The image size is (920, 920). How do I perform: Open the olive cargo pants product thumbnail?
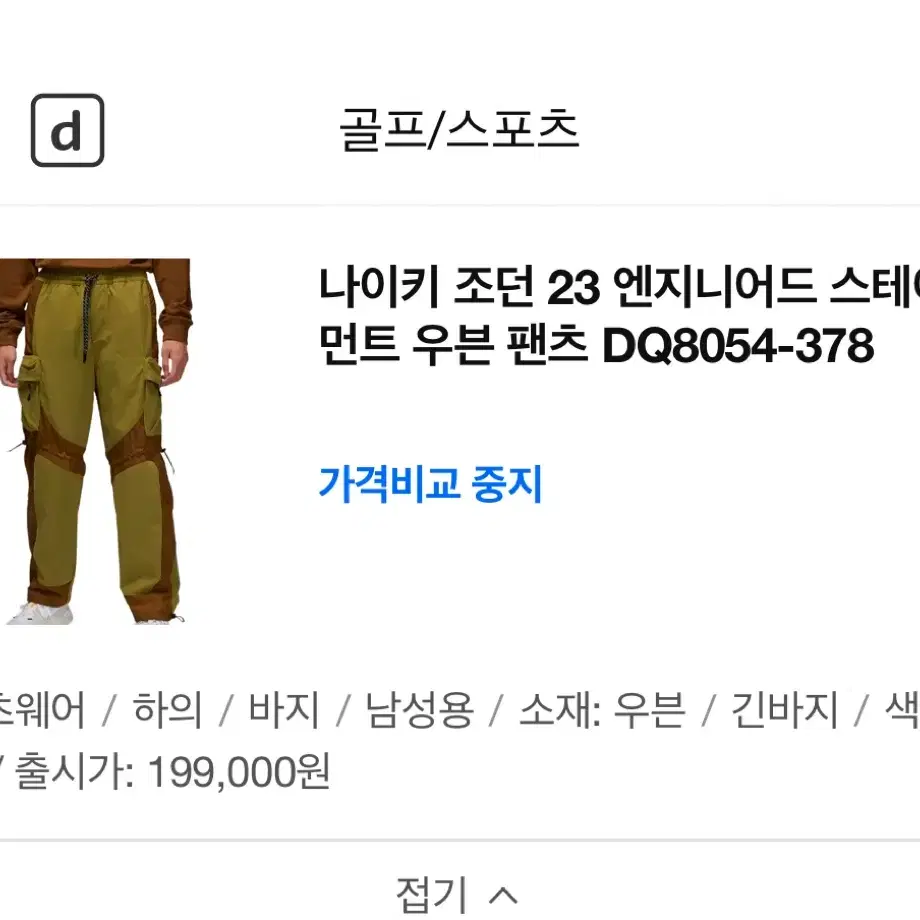click(x=96, y=441)
